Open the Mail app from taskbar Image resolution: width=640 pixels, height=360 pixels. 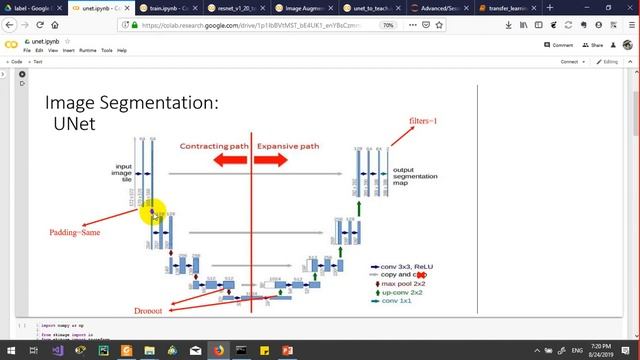click(196, 351)
